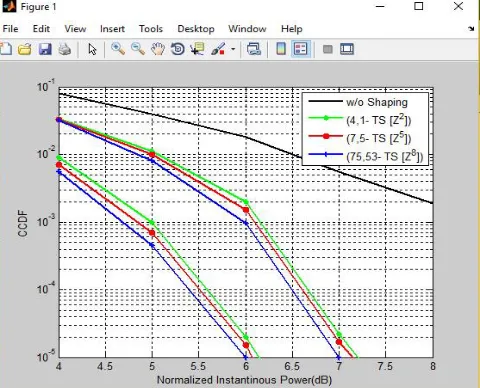Activate the Zoom In magnifier tool
Viewport: 480px width, 388px height.
point(118,49)
